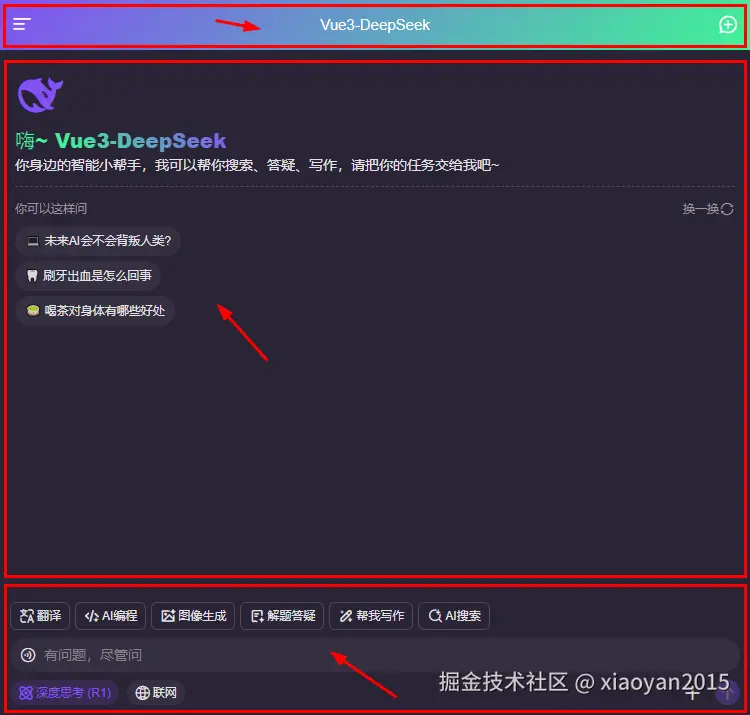Screen dimensions: 750x715
Task: Click the plus attachment icon near send
Action: pyautogui.click(x=692, y=693)
